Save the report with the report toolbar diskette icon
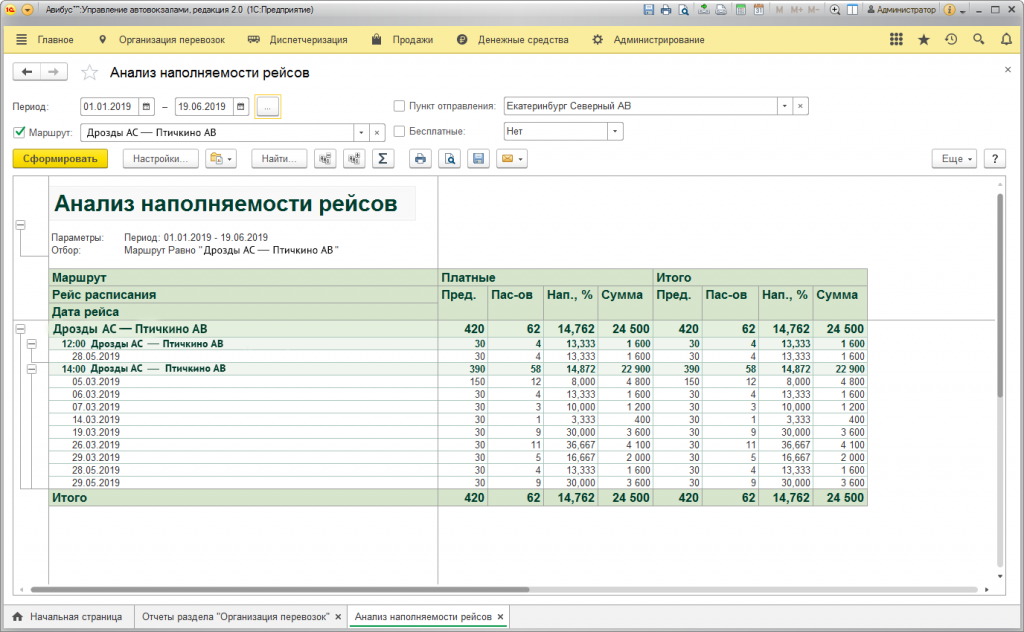This screenshot has height=632, width=1024. pyautogui.click(x=479, y=159)
